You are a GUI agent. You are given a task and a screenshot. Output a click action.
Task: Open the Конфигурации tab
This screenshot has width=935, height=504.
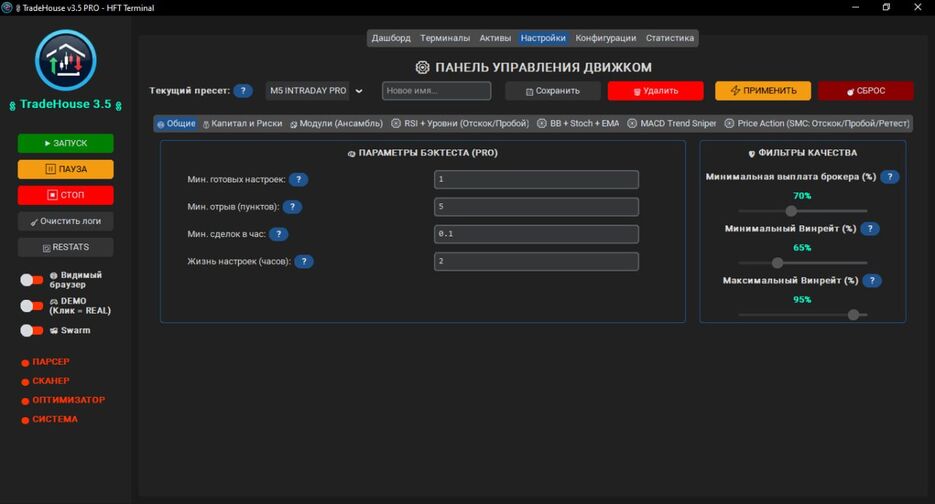click(x=606, y=38)
